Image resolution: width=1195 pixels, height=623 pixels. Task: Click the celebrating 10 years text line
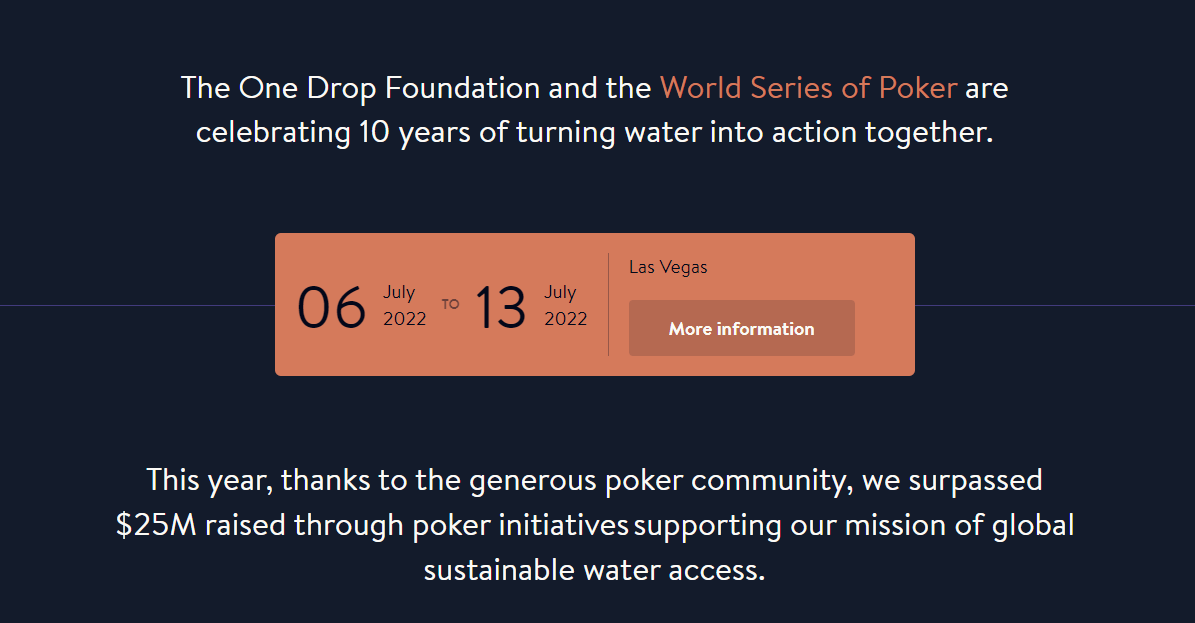(594, 133)
